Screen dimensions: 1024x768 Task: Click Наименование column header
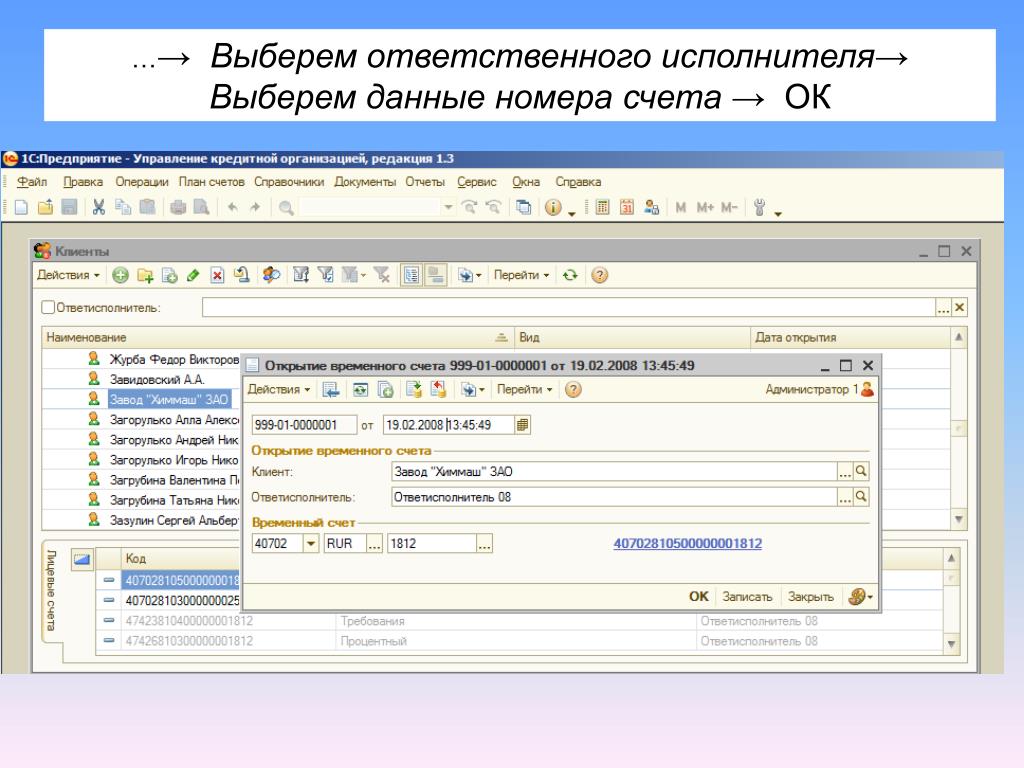(278, 338)
